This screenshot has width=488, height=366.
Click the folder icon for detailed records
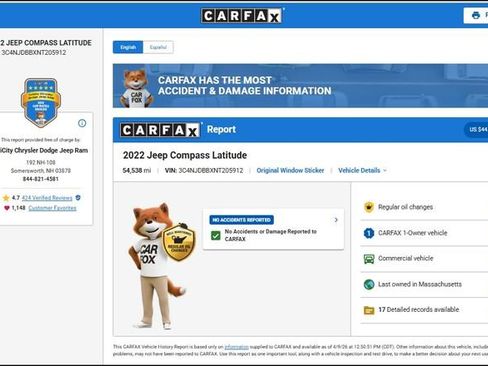pos(369,310)
